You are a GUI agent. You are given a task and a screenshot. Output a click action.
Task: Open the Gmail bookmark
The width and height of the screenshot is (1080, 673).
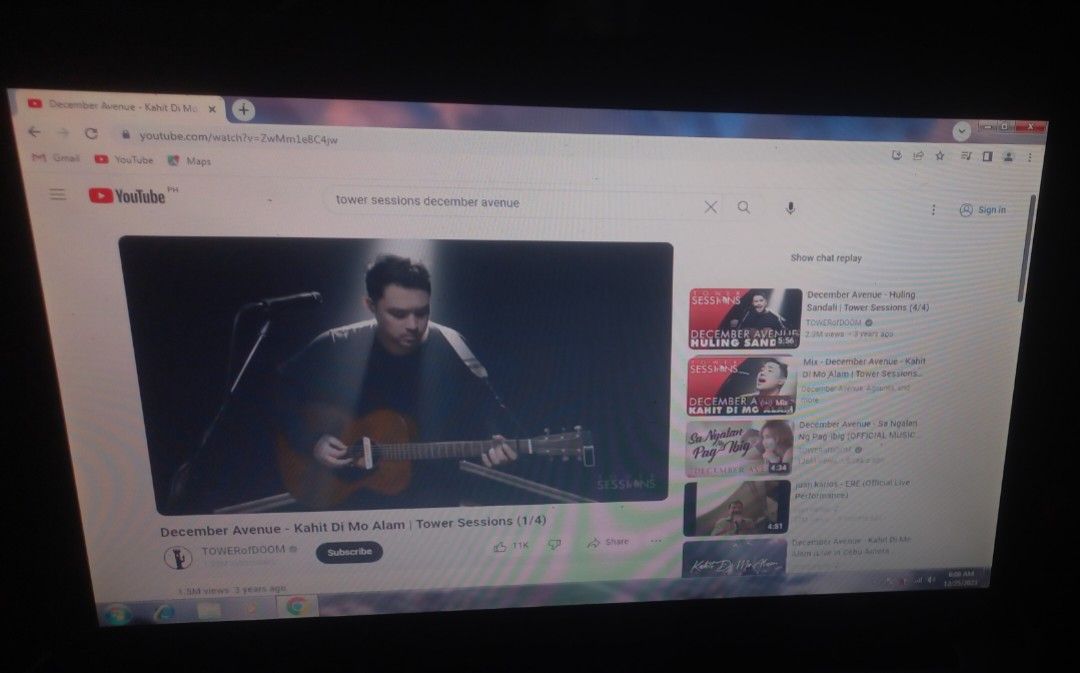pos(56,158)
